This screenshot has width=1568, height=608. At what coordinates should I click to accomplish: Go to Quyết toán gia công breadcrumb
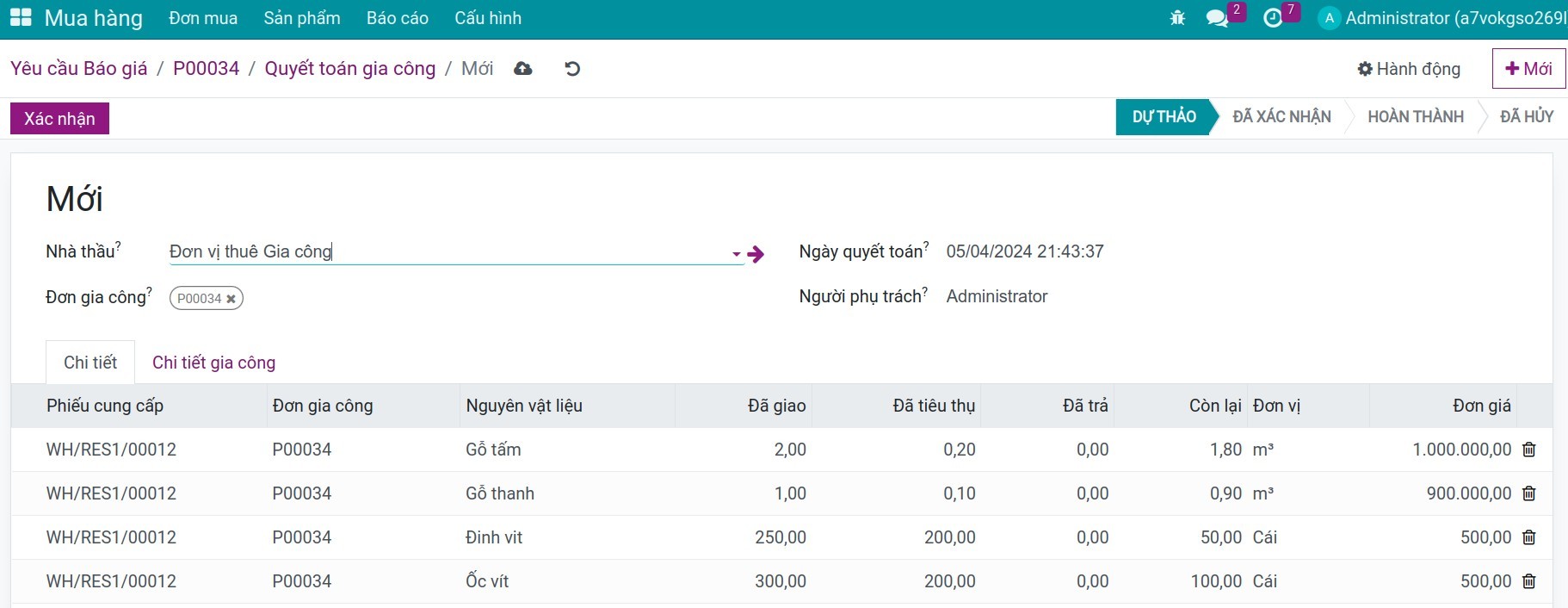[350, 69]
